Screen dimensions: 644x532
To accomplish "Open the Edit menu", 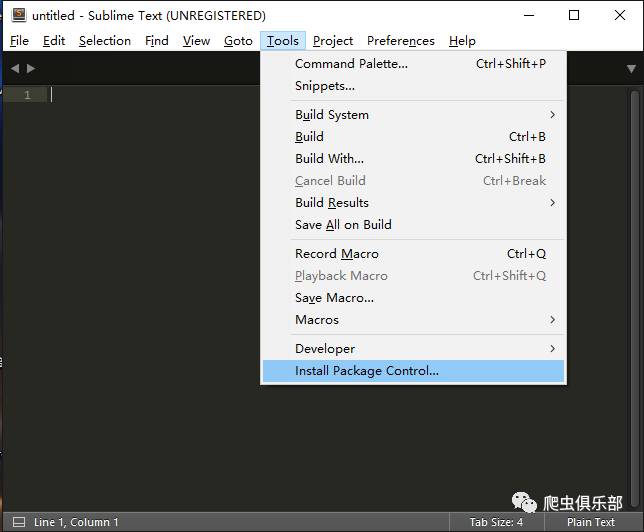I will (54, 41).
